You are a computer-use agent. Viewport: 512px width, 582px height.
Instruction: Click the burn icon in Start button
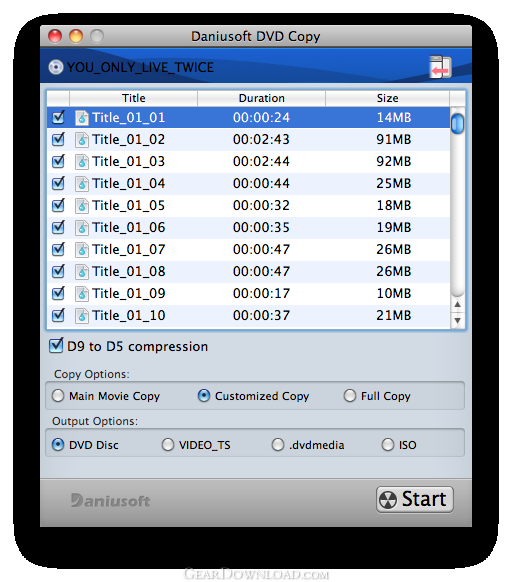click(x=388, y=500)
